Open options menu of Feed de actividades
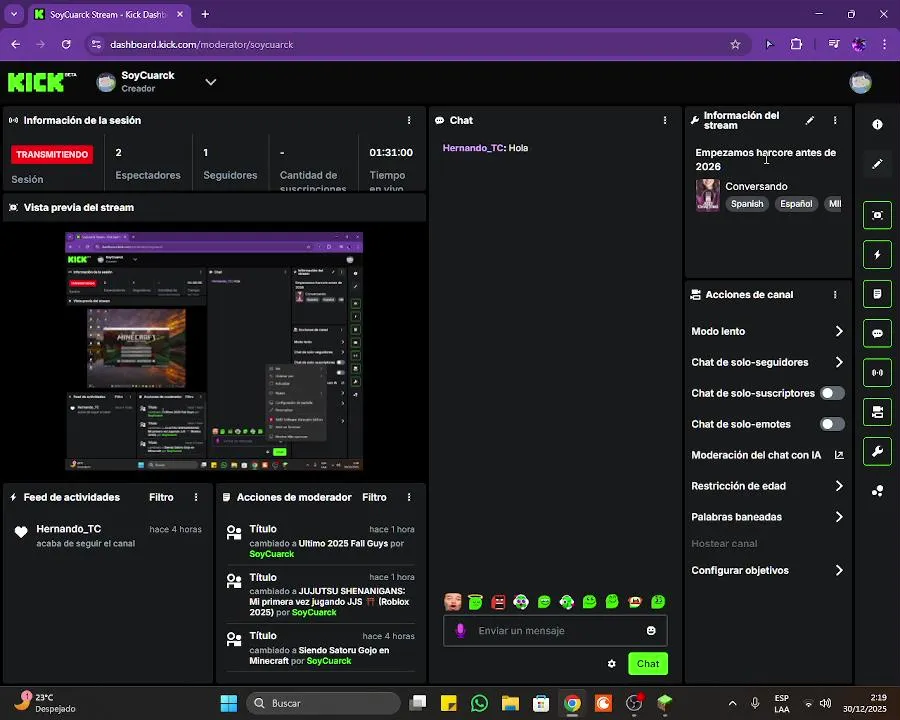Screen dimensions: 900x720 (x=196, y=497)
